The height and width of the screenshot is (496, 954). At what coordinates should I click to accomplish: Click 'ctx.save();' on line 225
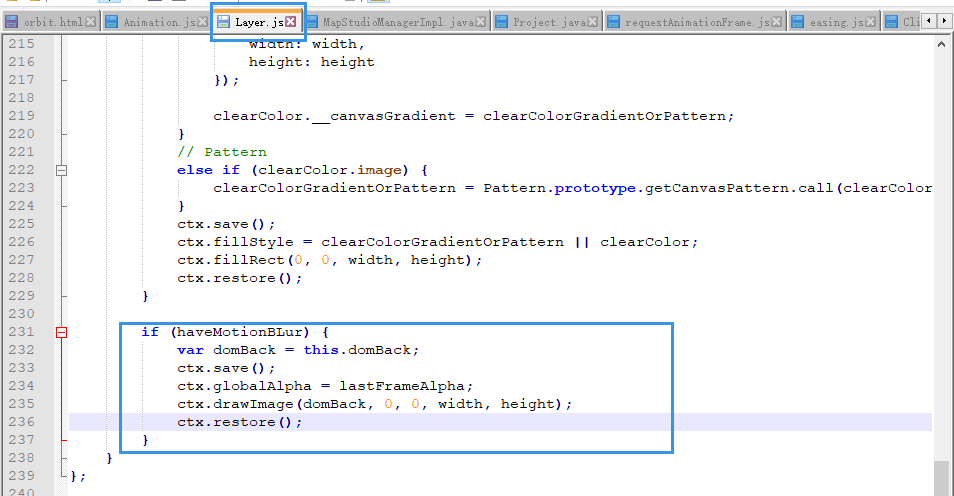point(226,224)
